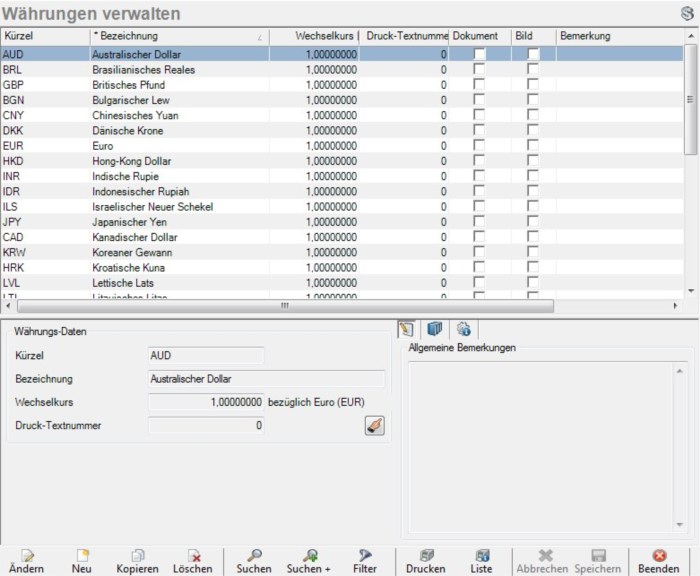Viewport: 700px width, 576px height.
Task: Click remarks box scroll up arrow
Action: coord(679,371)
